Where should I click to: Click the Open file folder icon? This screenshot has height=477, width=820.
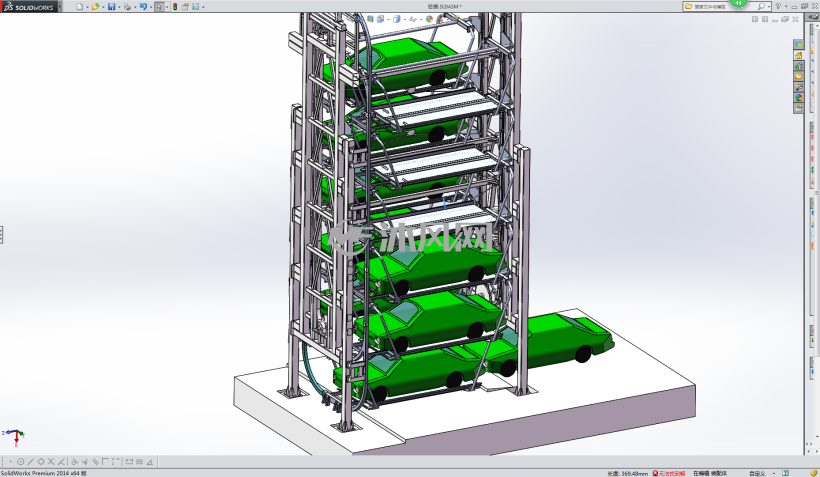coord(95,7)
